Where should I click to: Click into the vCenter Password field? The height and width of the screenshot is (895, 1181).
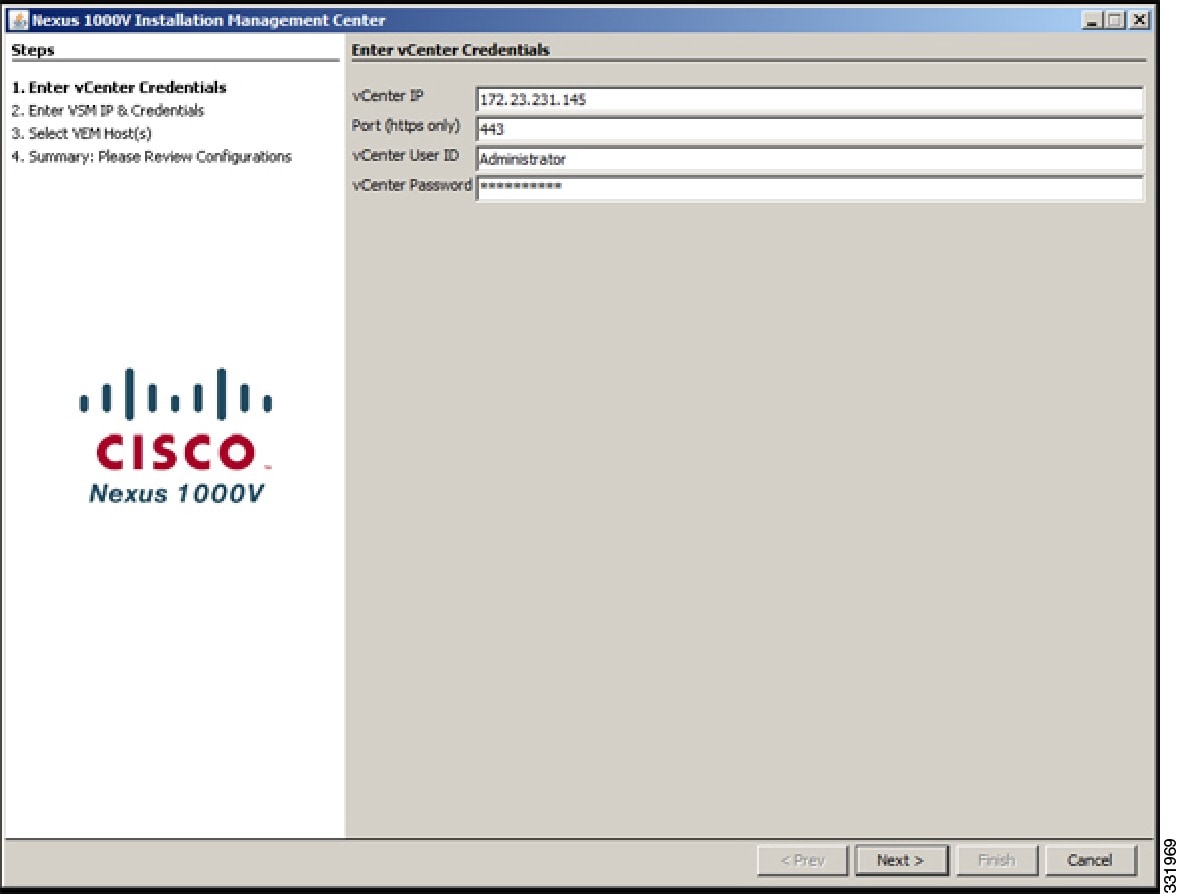click(810, 188)
